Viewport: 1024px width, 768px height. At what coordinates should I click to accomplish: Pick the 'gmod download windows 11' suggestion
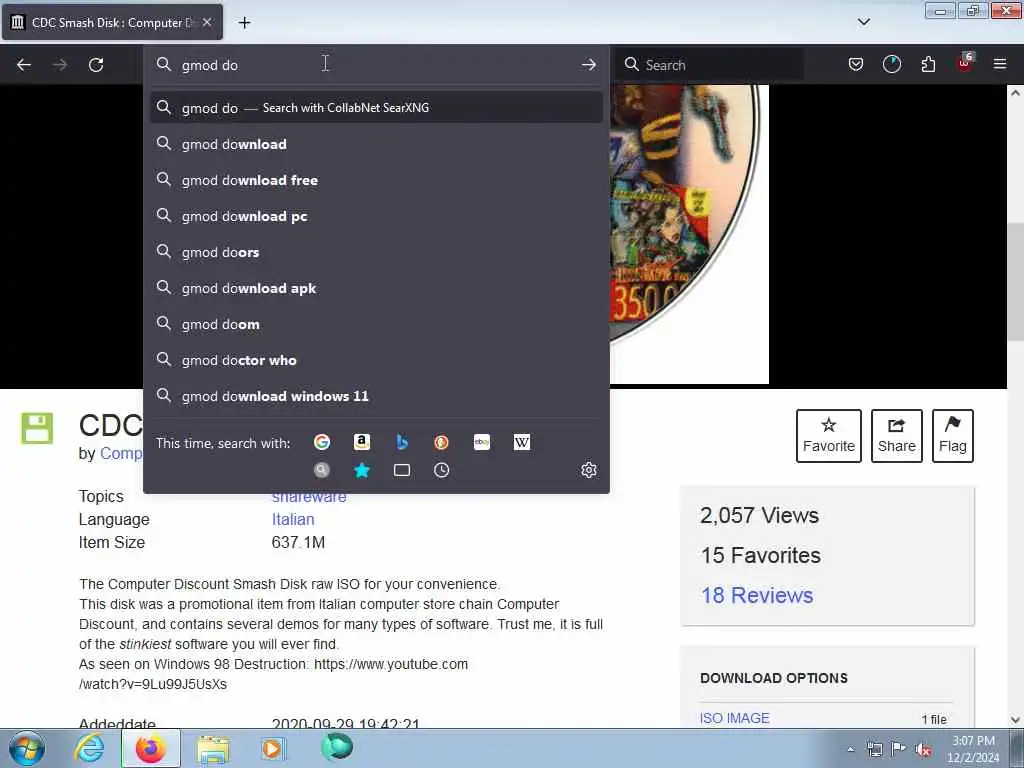376,395
